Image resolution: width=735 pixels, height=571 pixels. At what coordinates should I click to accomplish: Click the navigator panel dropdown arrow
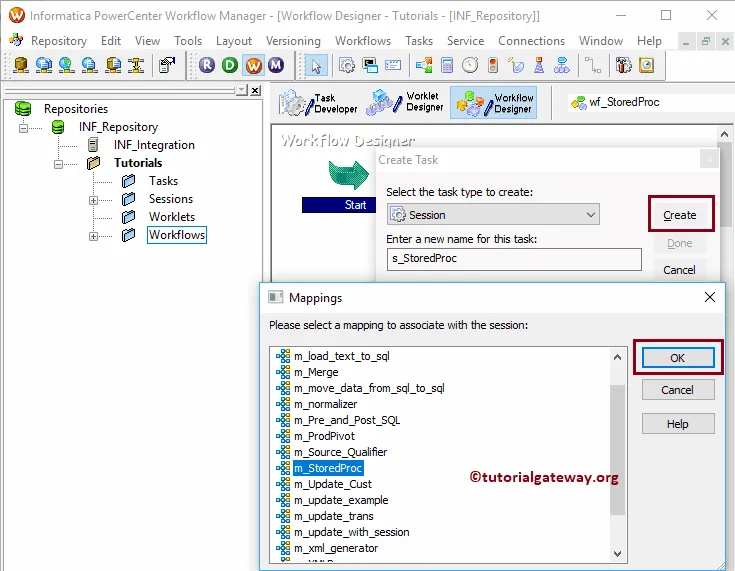[241, 90]
